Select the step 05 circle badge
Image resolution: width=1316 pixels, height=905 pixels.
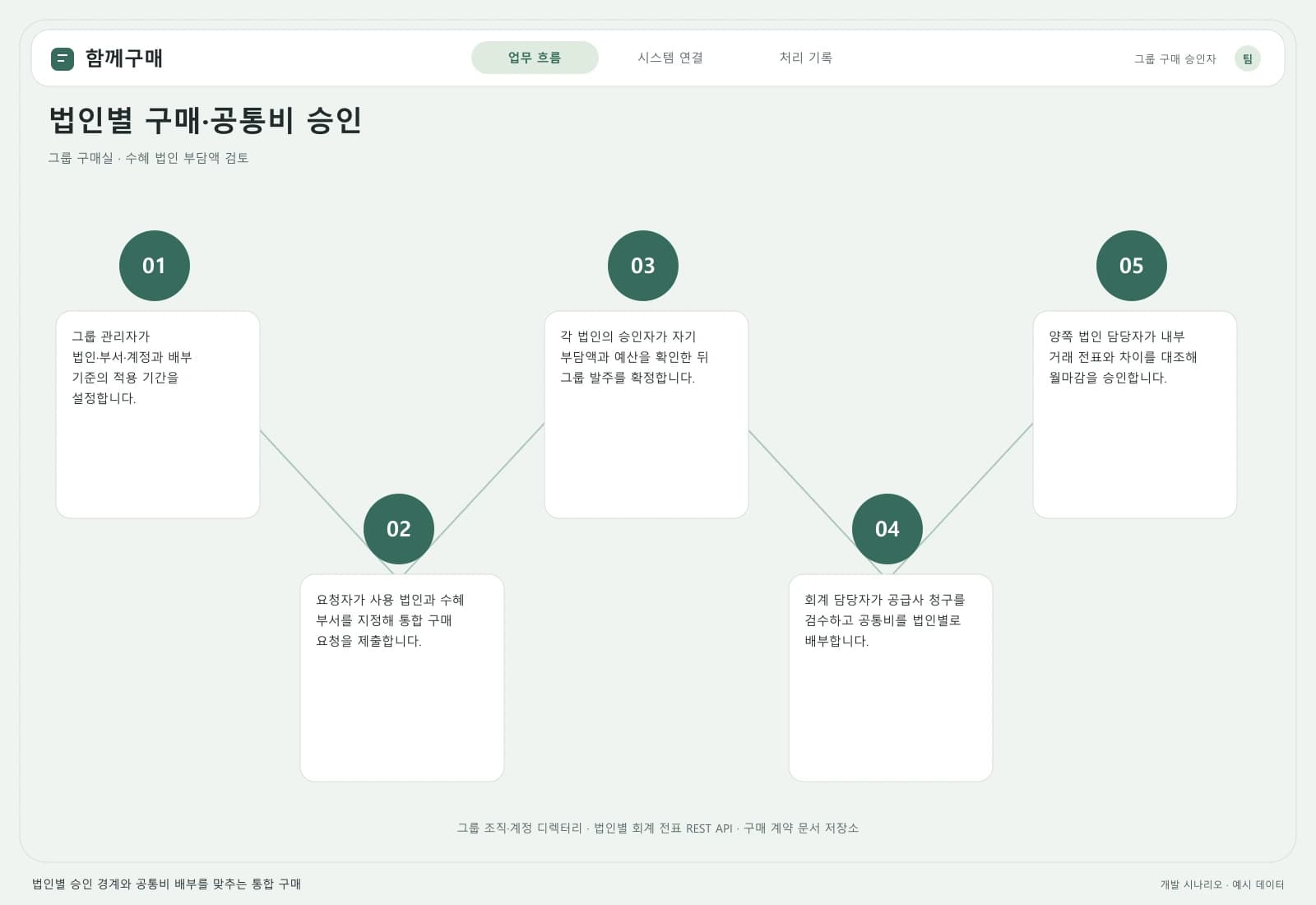(x=1132, y=266)
